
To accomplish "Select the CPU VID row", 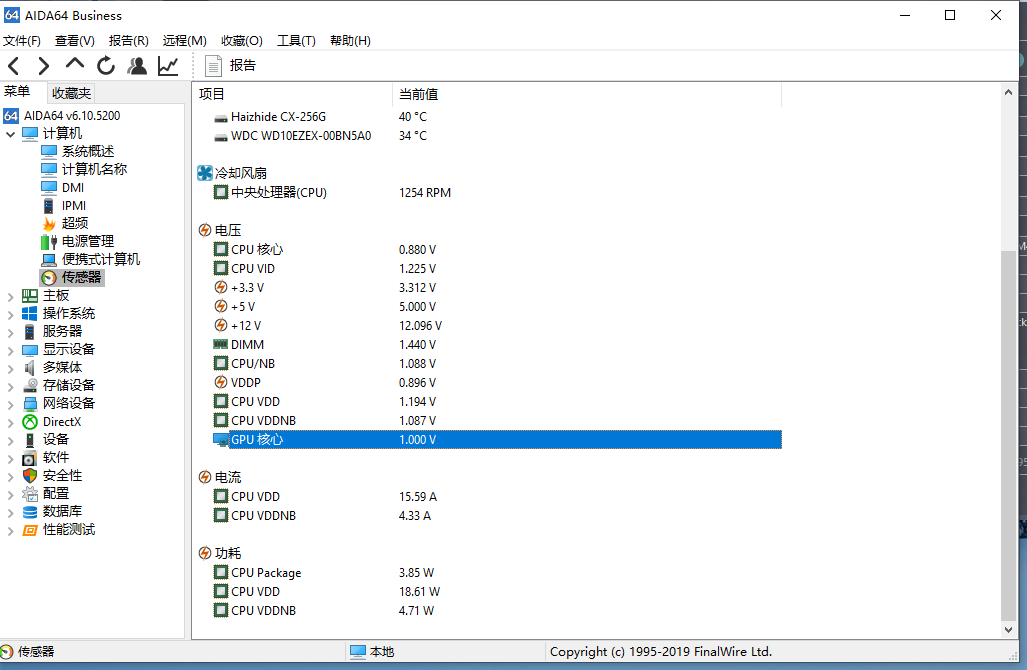I will (497, 269).
